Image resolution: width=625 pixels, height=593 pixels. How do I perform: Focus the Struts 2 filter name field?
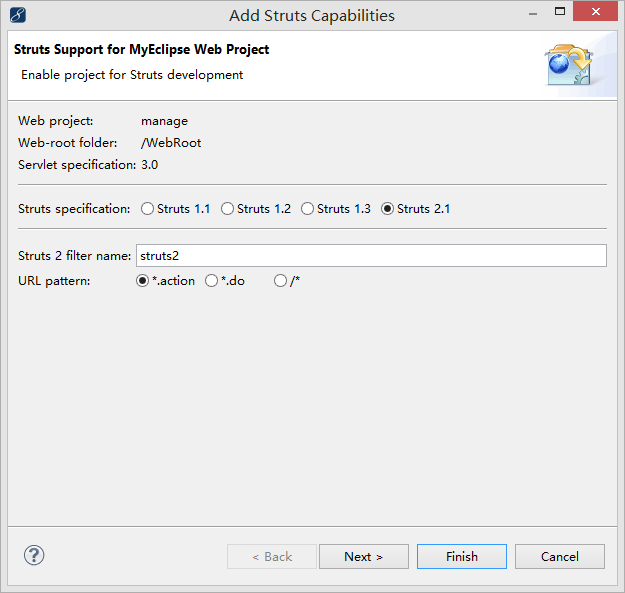[x=371, y=255]
